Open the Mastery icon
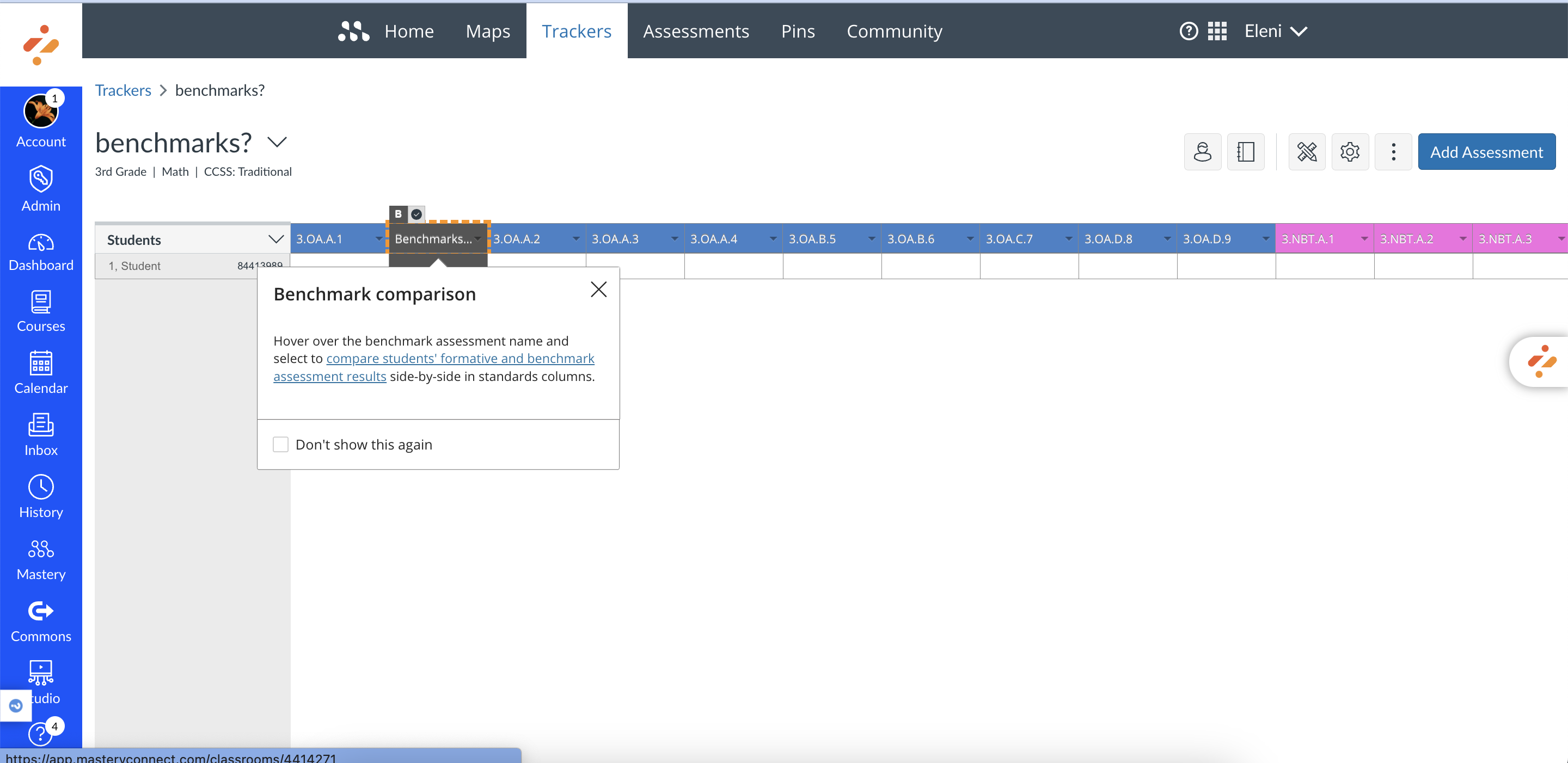 tap(41, 549)
